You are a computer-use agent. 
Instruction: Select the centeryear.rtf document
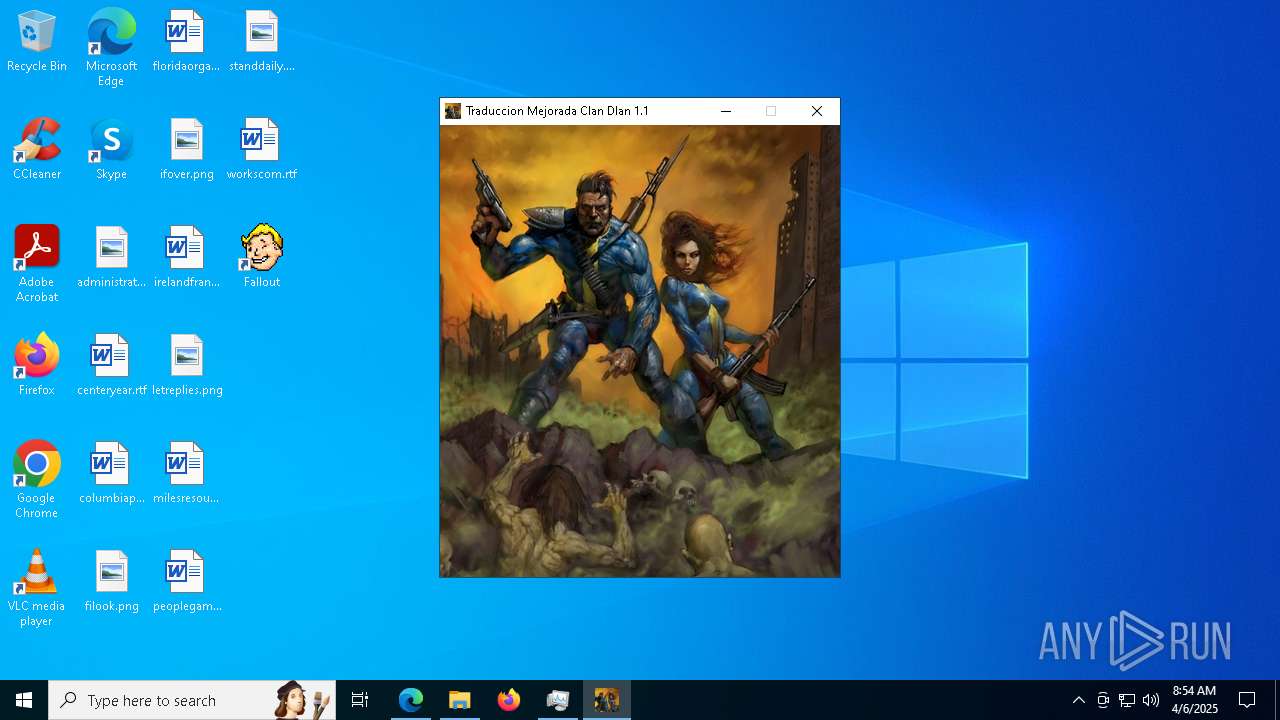[x=111, y=366]
